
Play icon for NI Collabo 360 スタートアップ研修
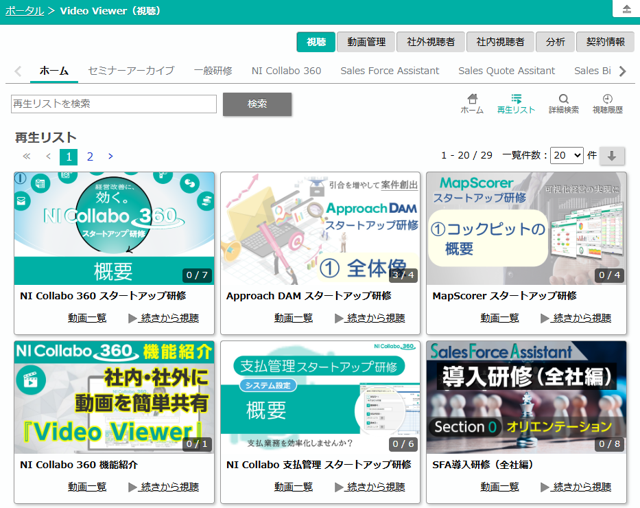(132, 318)
